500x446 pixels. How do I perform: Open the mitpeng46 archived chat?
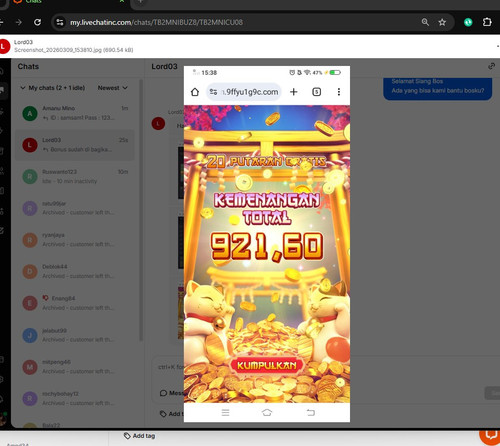click(x=75, y=367)
